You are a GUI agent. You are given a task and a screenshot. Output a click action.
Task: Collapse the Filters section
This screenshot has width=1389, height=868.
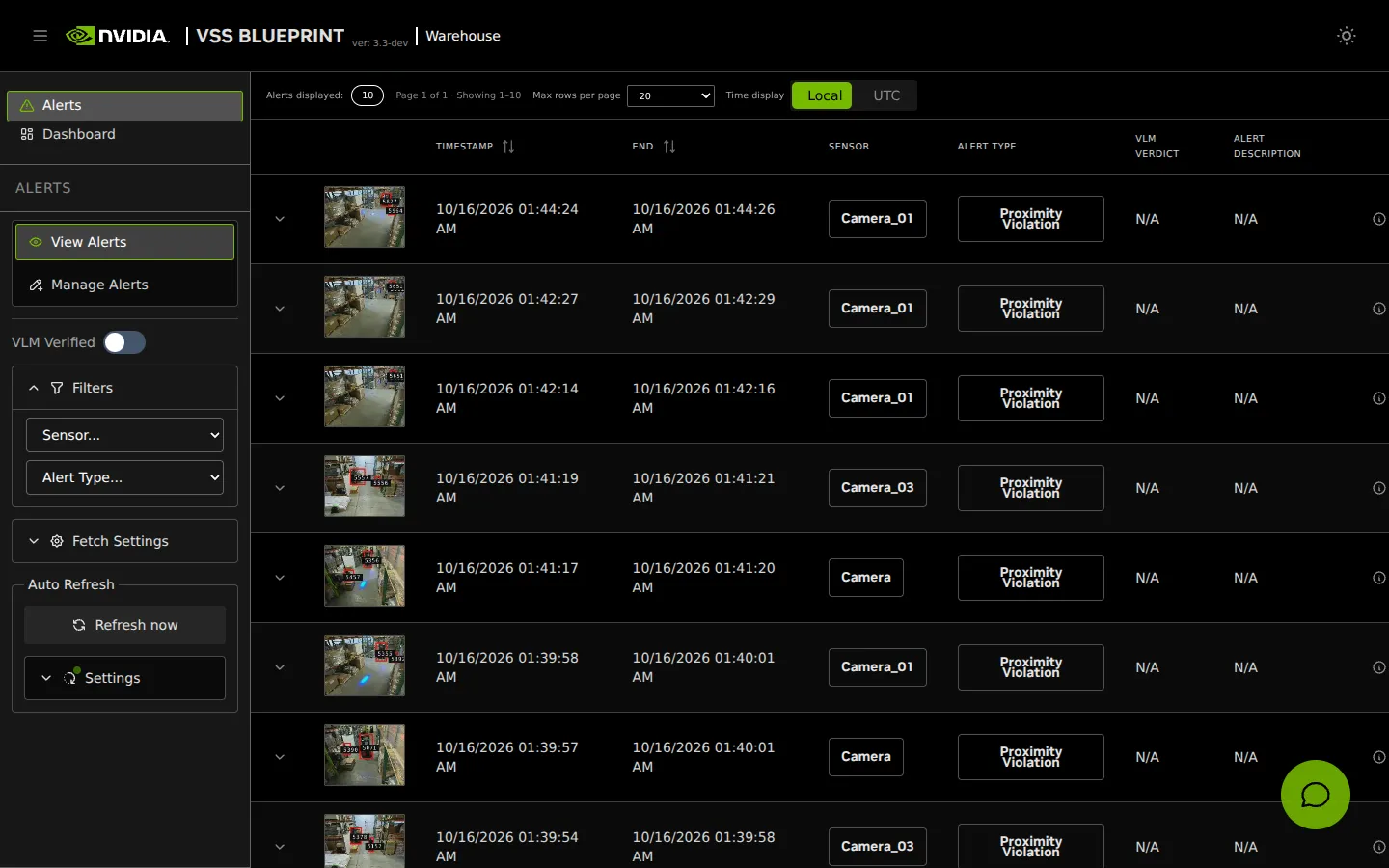[124, 388]
